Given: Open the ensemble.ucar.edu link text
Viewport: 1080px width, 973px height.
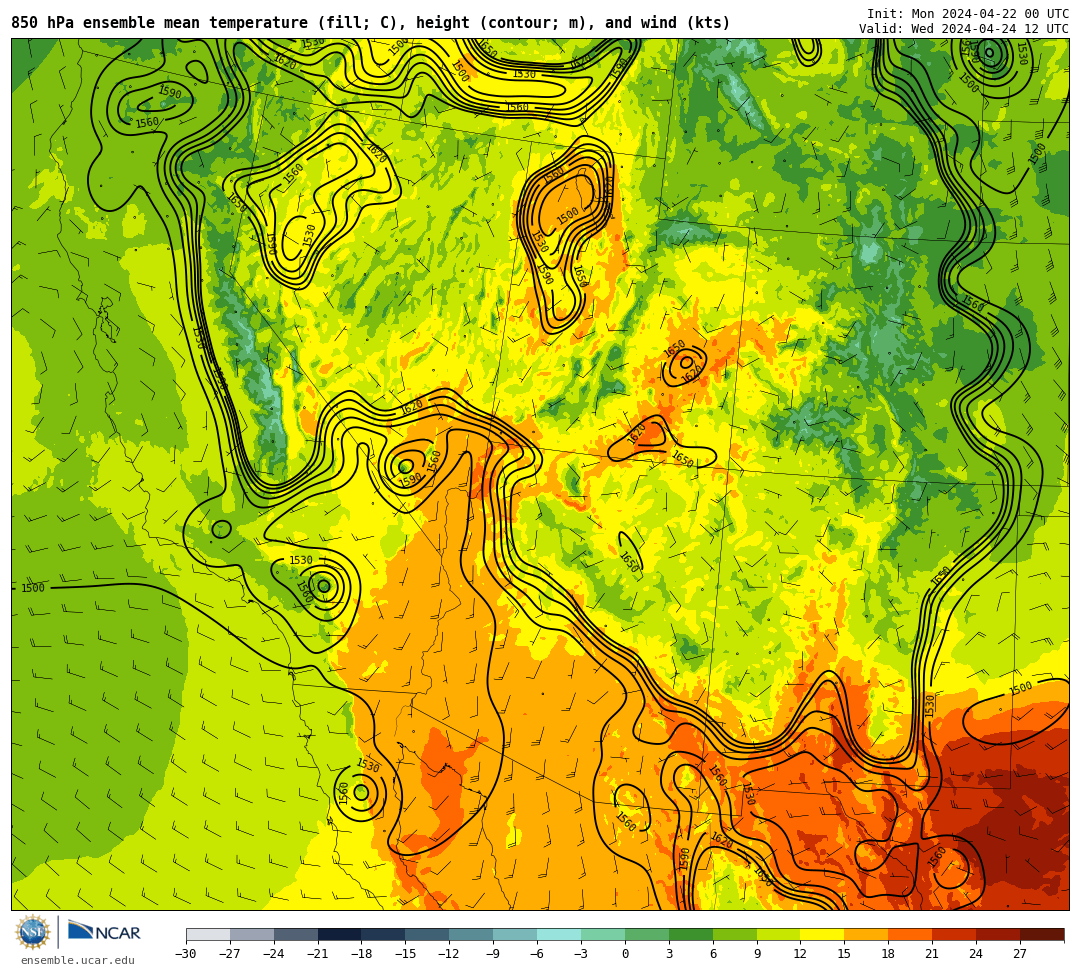Looking at the screenshot, I should [x=78, y=960].
